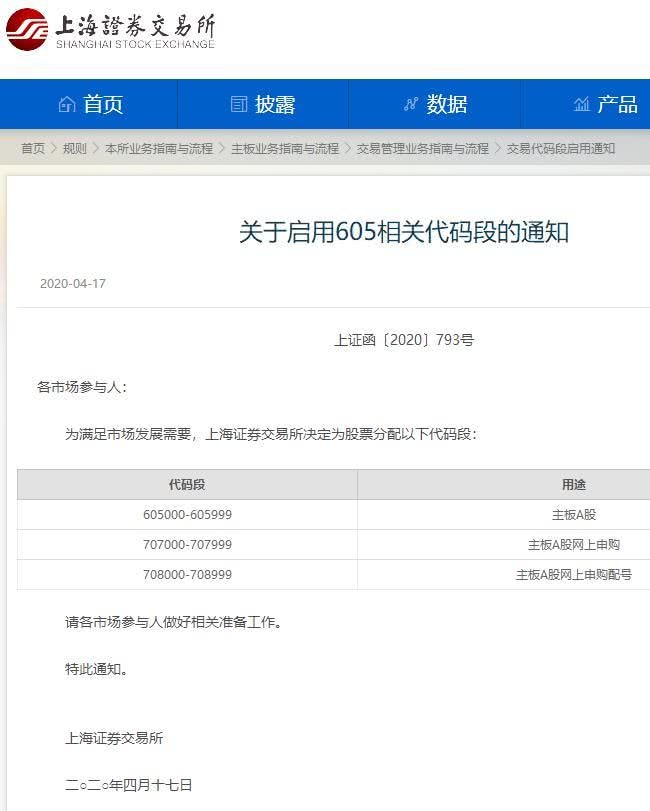Image resolution: width=650 pixels, height=811 pixels.
Task: Open 本所业务指南与流程 breadcrumb link
Action: 159,148
